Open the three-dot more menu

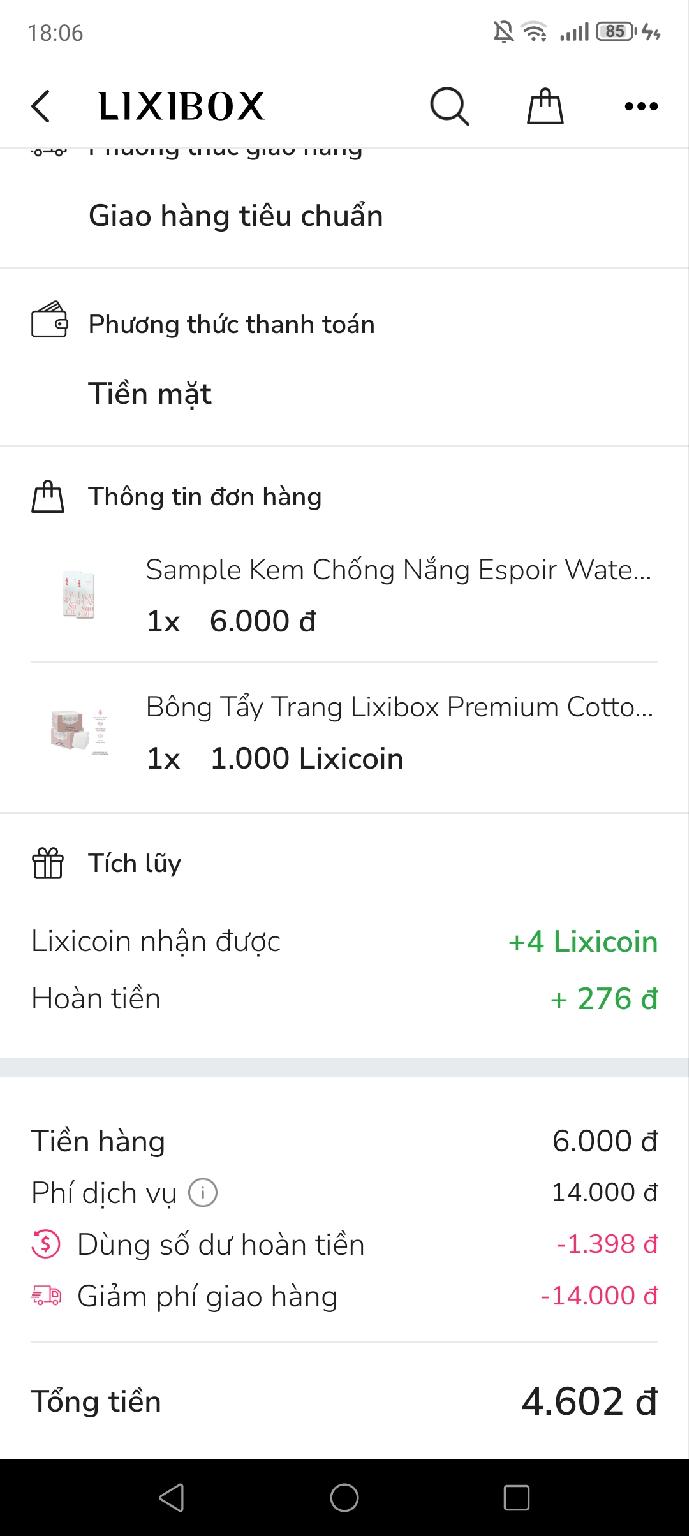coord(641,106)
